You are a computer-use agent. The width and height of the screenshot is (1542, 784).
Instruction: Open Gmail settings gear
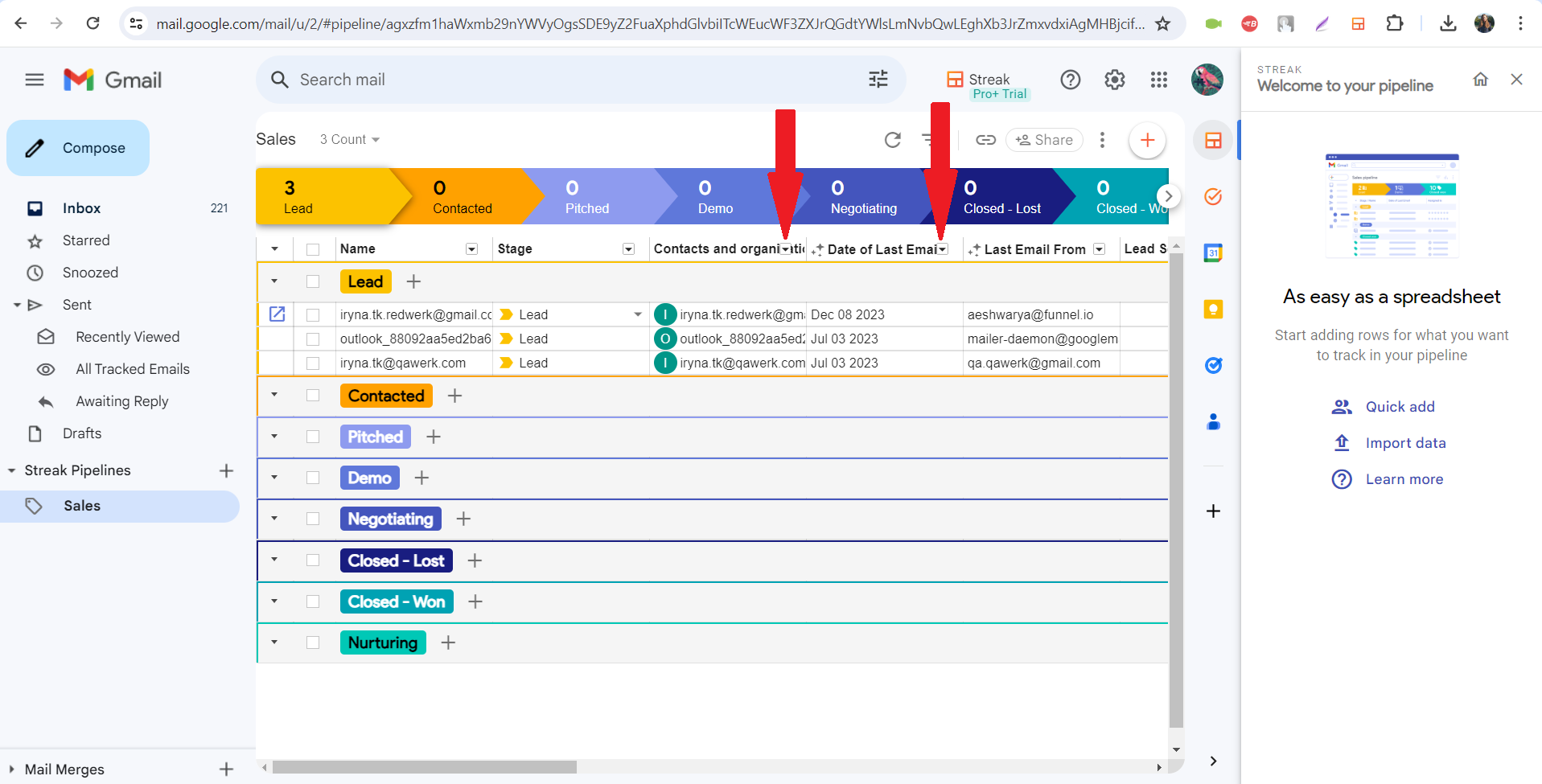(1114, 80)
